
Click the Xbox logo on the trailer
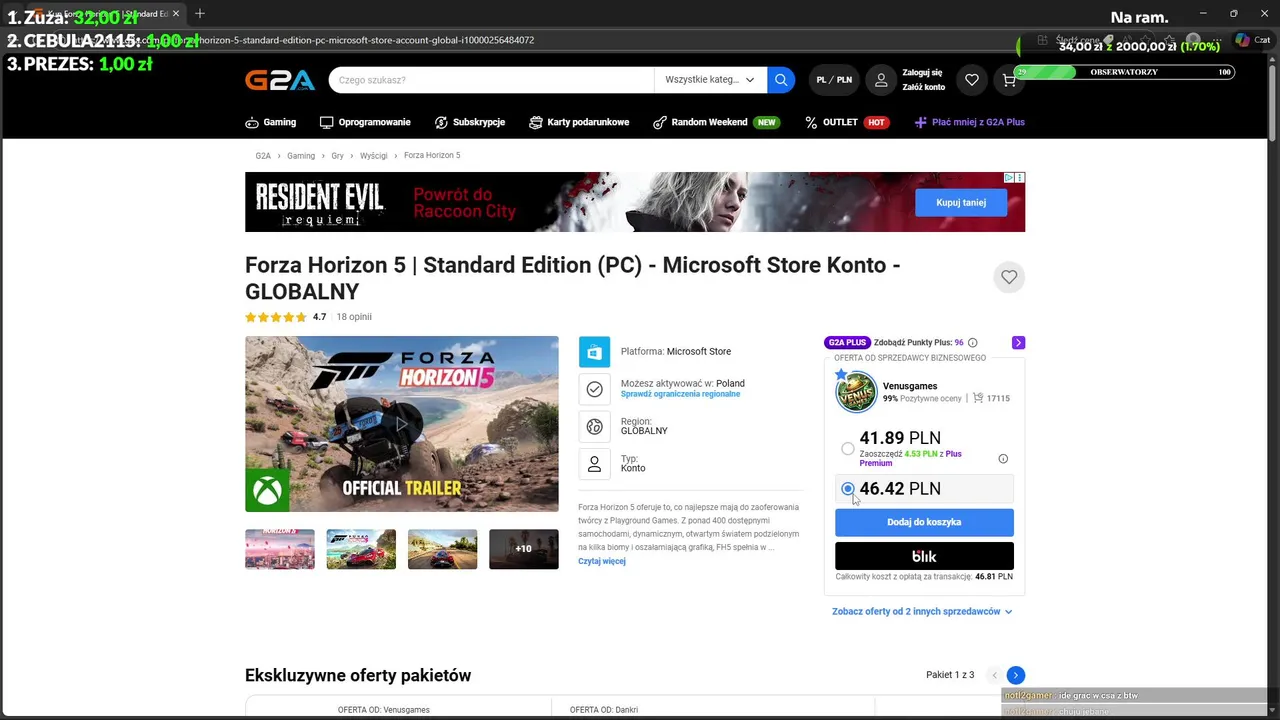[267, 490]
